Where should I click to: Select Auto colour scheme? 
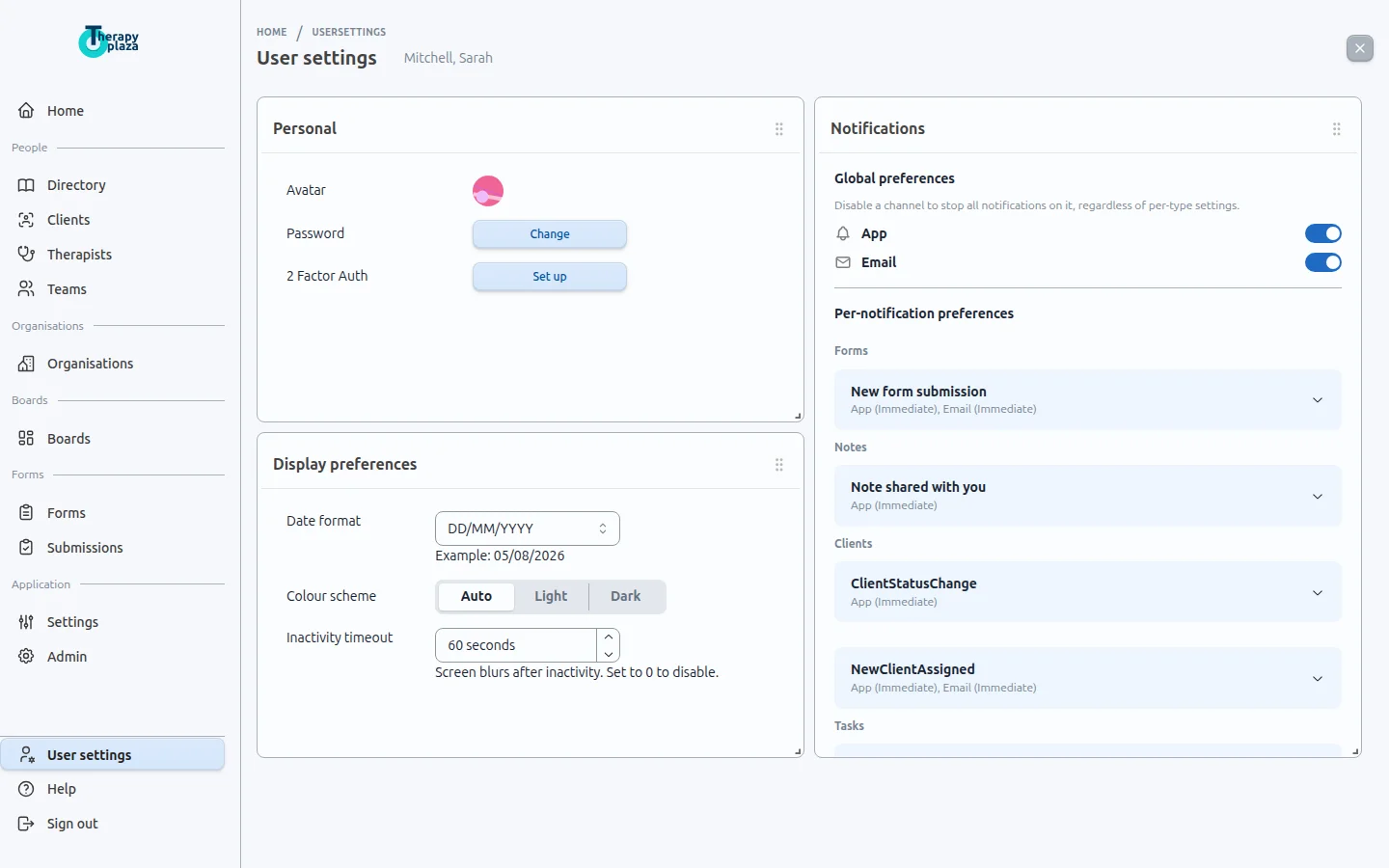477,596
